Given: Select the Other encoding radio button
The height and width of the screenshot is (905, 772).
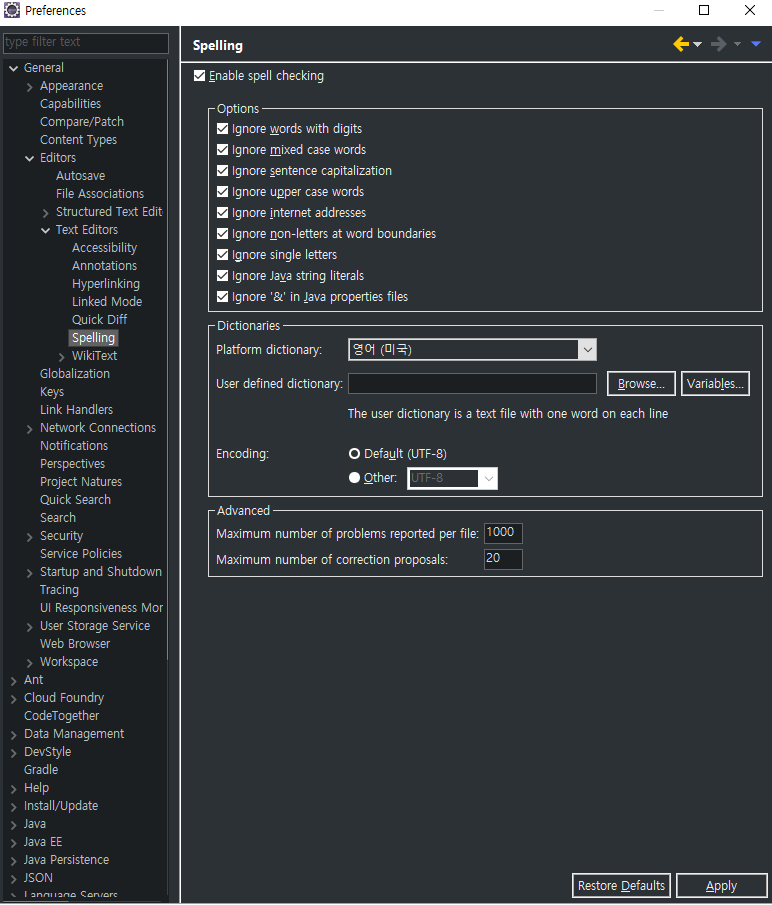Looking at the screenshot, I should (x=354, y=478).
